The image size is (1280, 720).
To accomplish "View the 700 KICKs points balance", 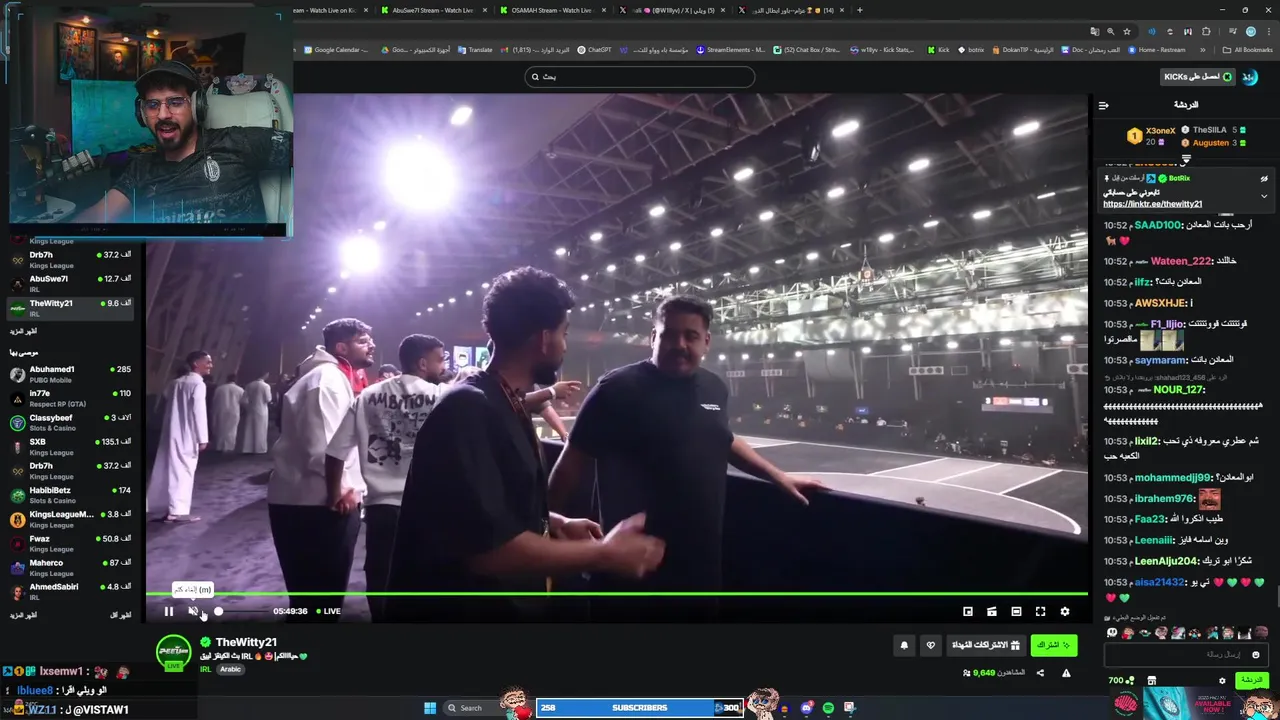I will [1121, 680].
